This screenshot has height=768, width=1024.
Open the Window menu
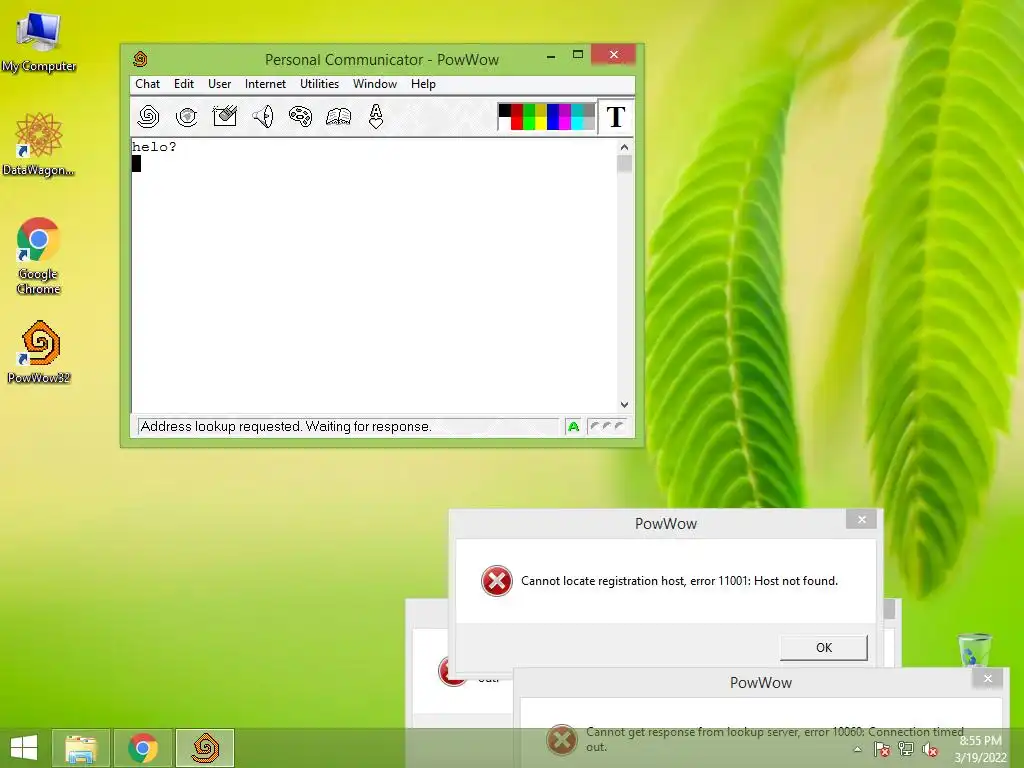pos(375,84)
